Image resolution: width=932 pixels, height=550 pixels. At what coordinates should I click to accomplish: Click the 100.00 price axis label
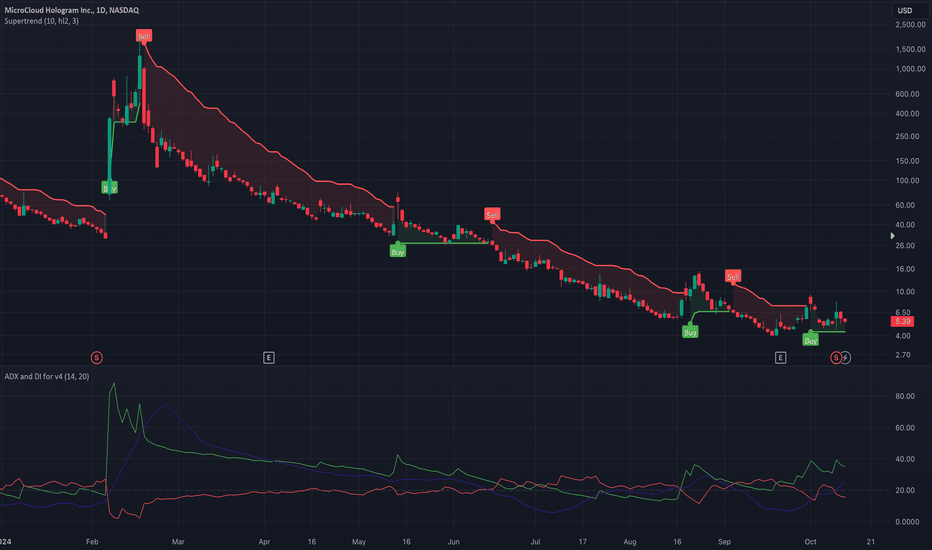point(908,180)
